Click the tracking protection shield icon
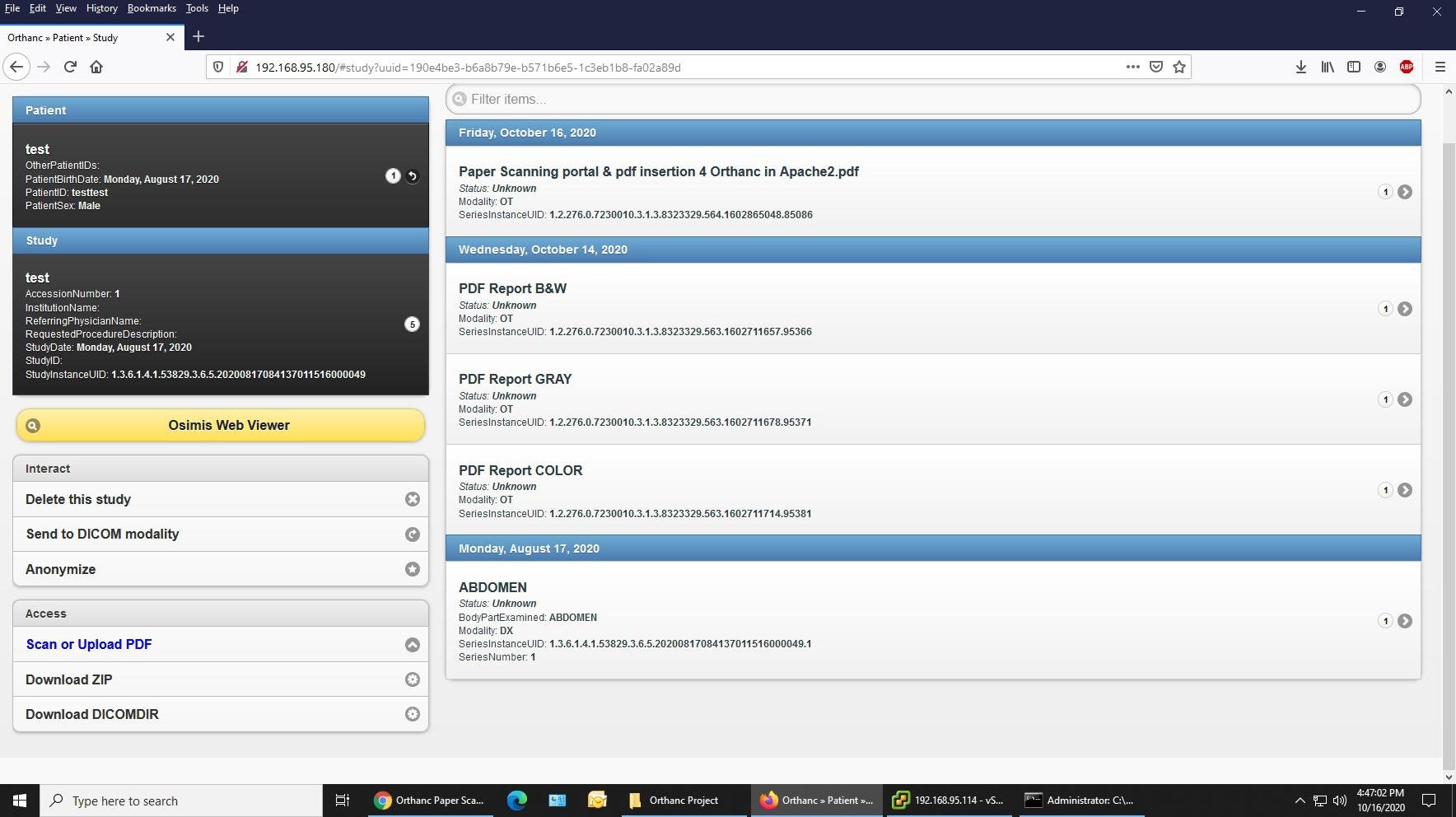Viewport: 1456px width, 817px height. 218,68
